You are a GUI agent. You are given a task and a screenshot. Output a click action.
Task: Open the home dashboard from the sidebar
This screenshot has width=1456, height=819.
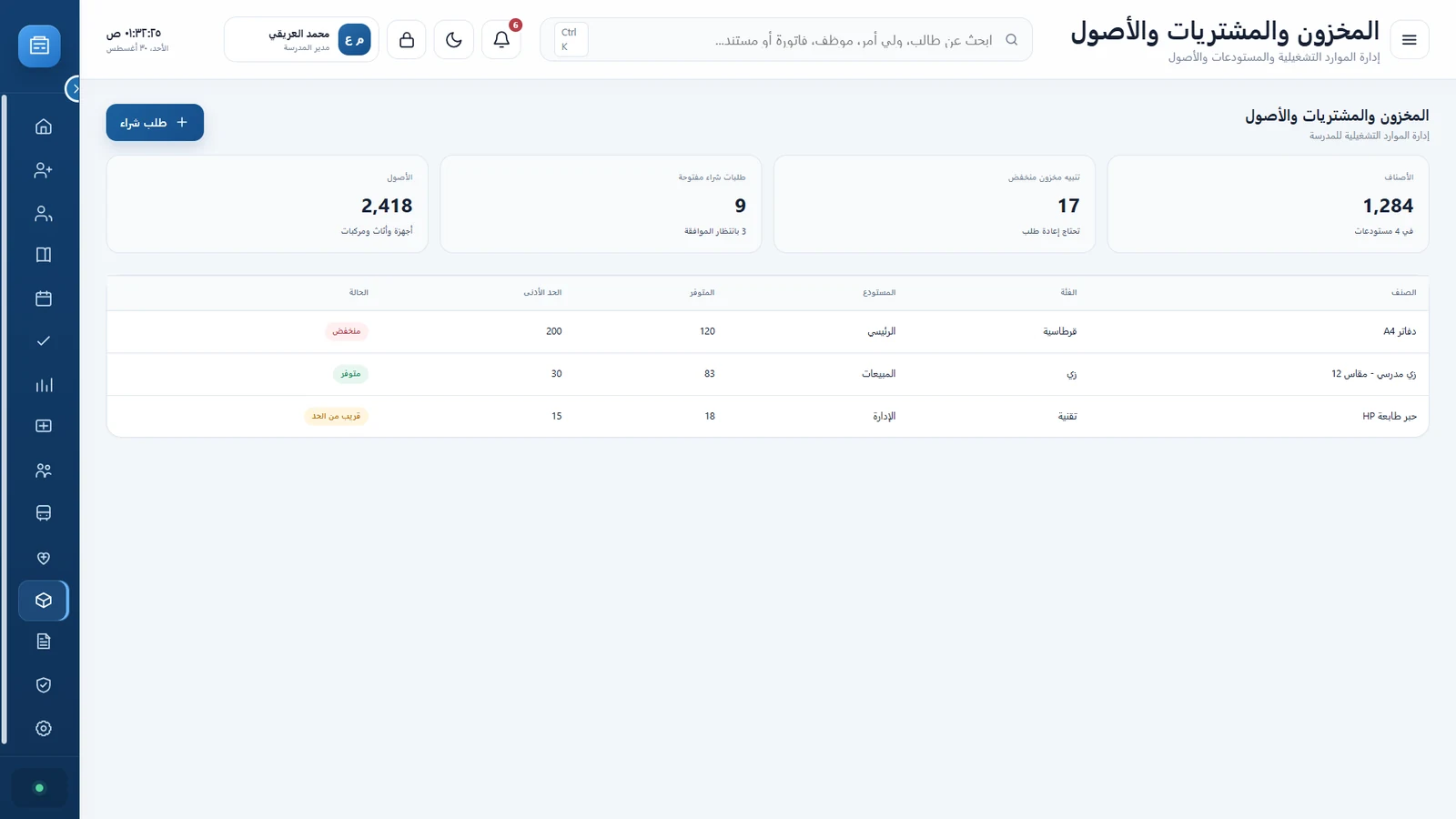(43, 126)
